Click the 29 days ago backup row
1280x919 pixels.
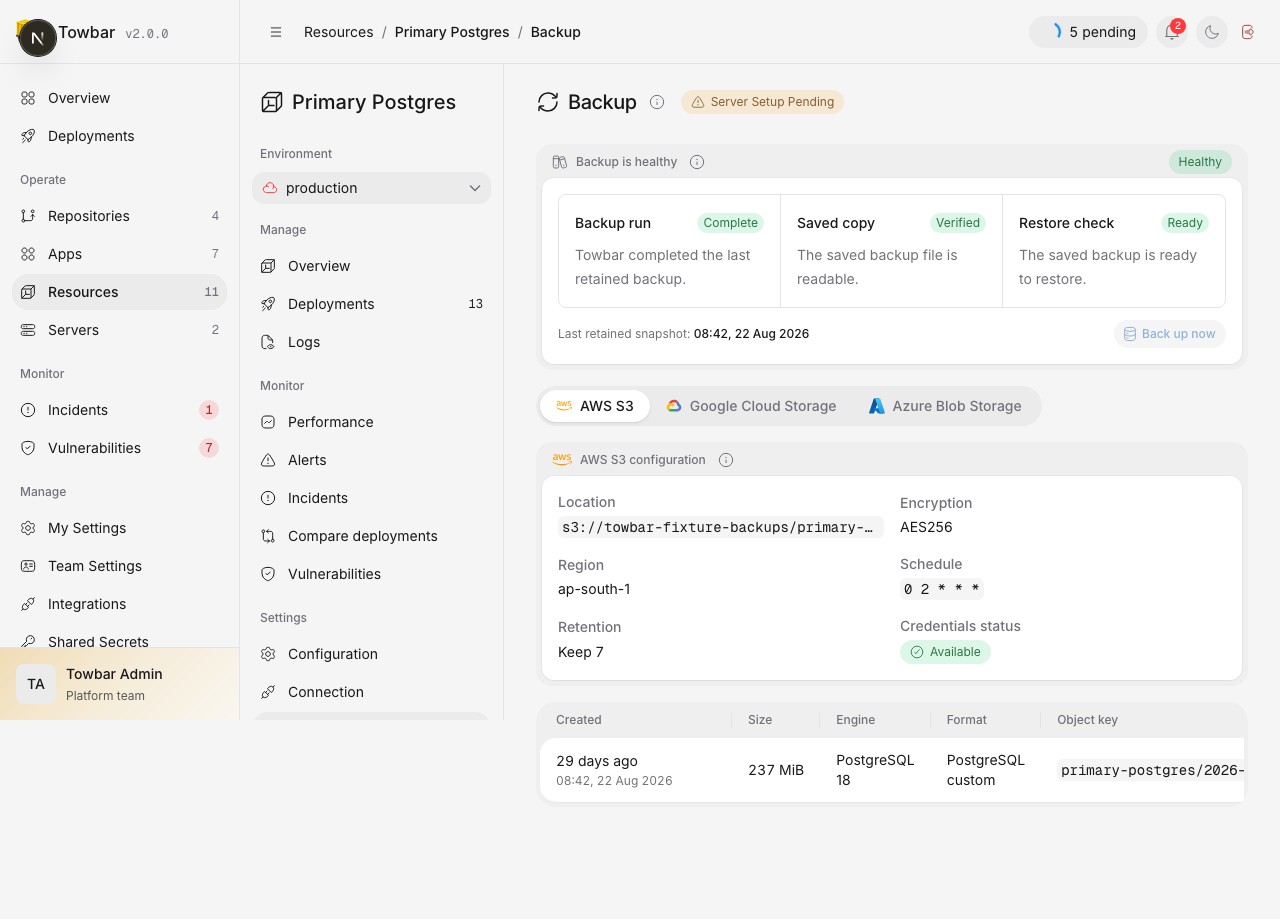tap(892, 770)
